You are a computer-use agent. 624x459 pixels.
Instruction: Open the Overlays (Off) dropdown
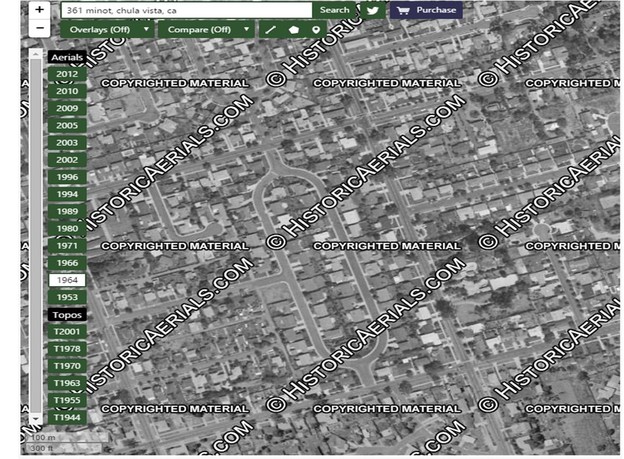point(107,30)
